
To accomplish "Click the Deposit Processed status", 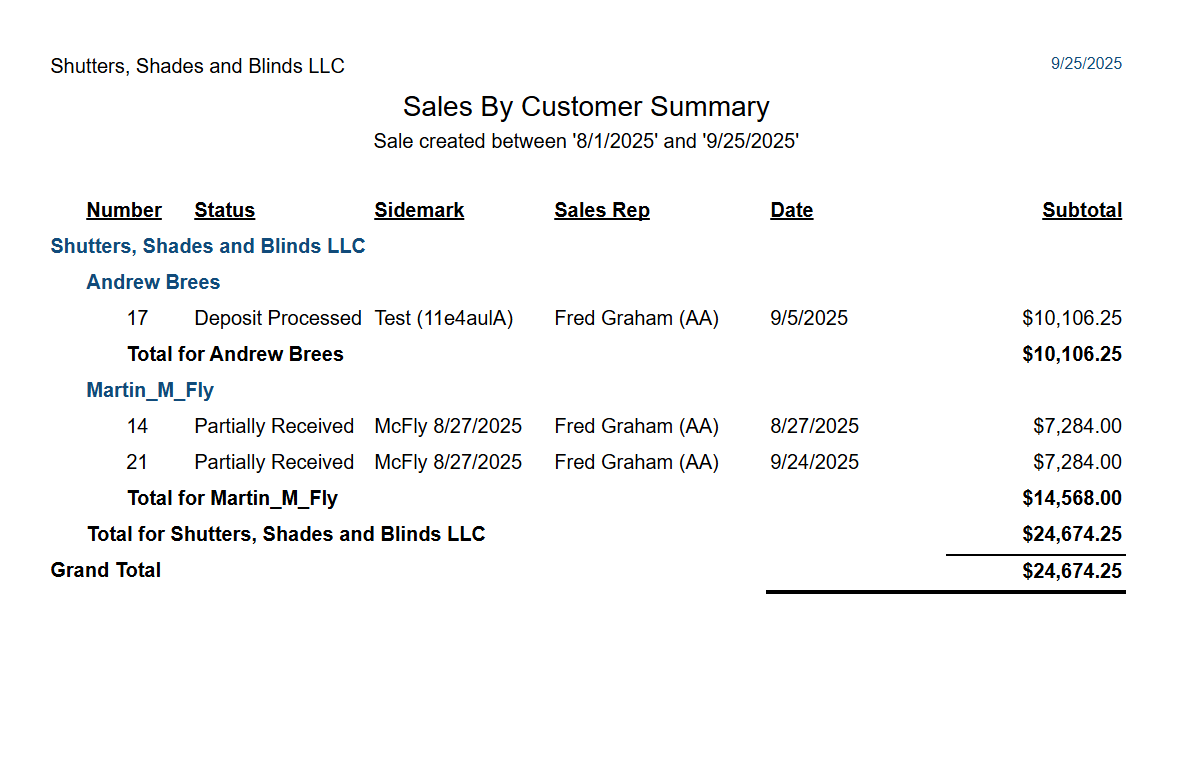I will pos(278,318).
